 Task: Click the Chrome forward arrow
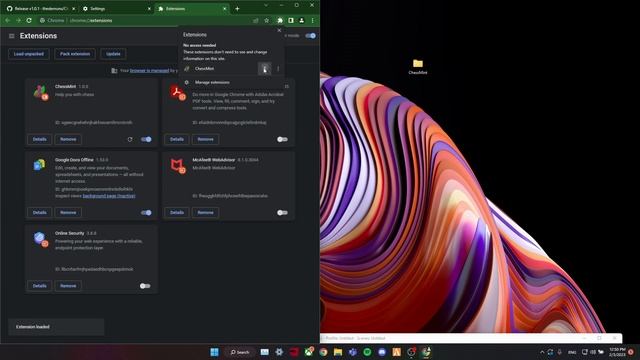pos(18,20)
